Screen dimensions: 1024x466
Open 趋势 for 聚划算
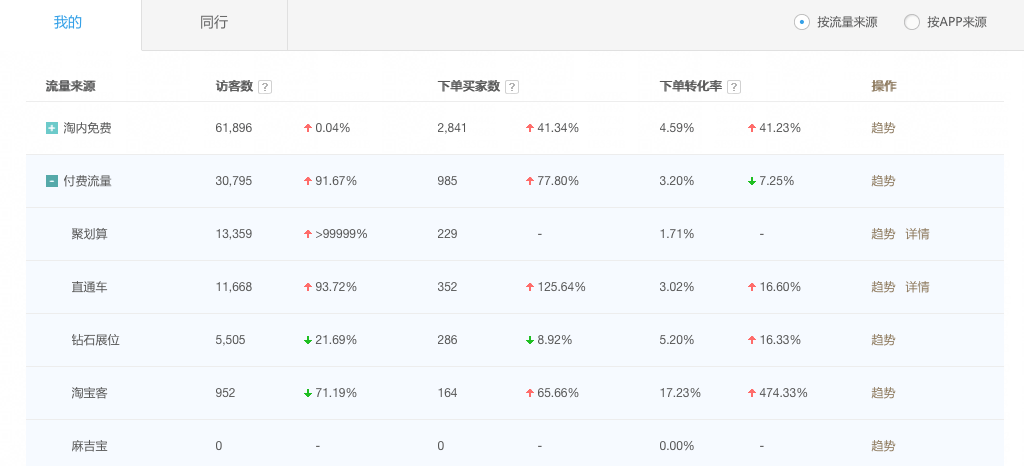883,234
